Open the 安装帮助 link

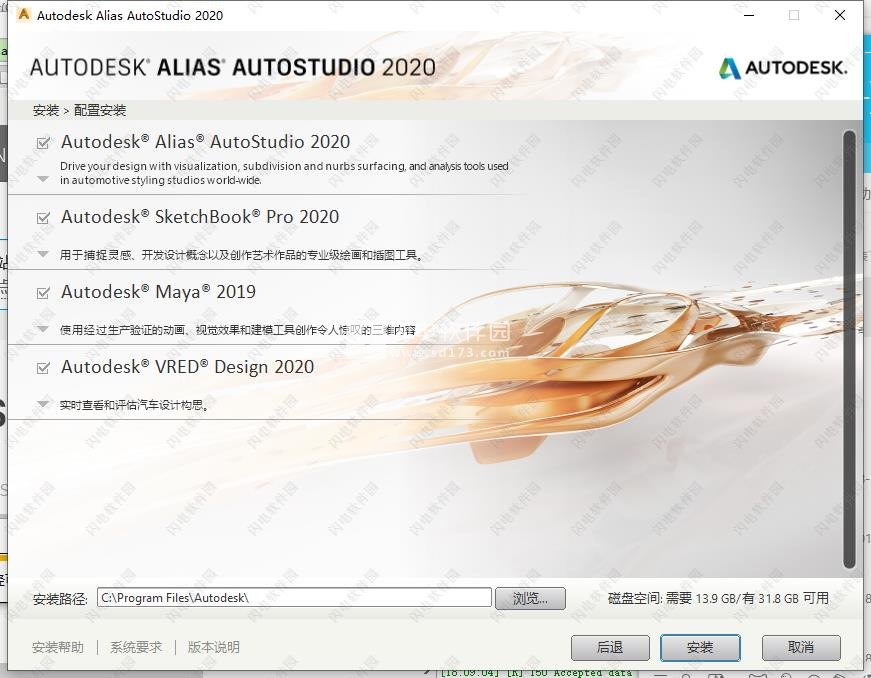(x=58, y=647)
